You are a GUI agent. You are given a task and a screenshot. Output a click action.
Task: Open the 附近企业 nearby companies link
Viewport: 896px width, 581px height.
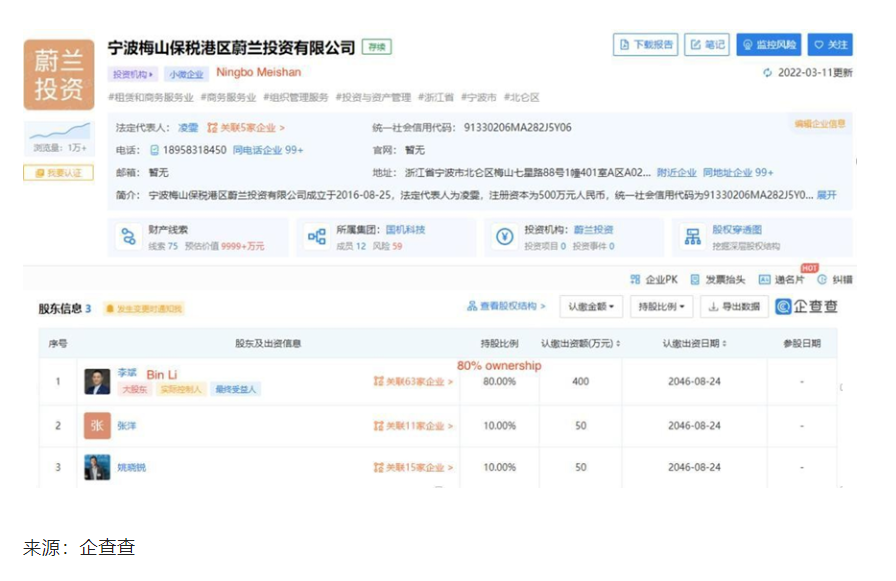pyautogui.click(x=677, y=173)
